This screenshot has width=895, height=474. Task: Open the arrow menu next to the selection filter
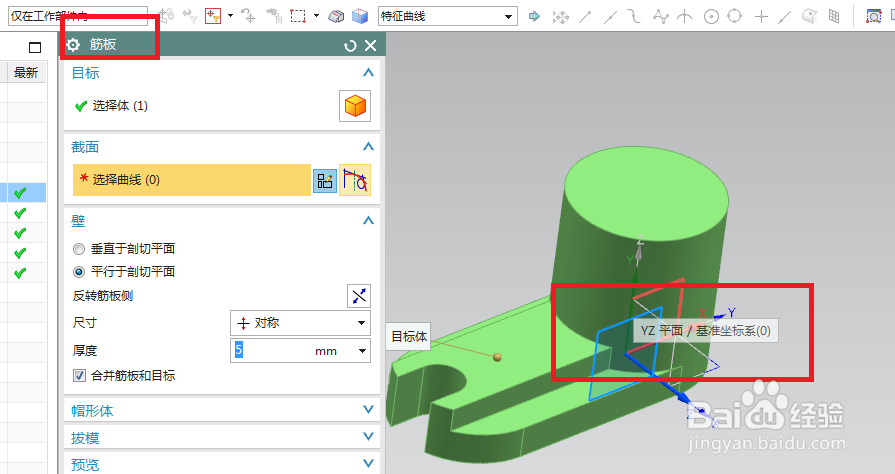(230, 16)
